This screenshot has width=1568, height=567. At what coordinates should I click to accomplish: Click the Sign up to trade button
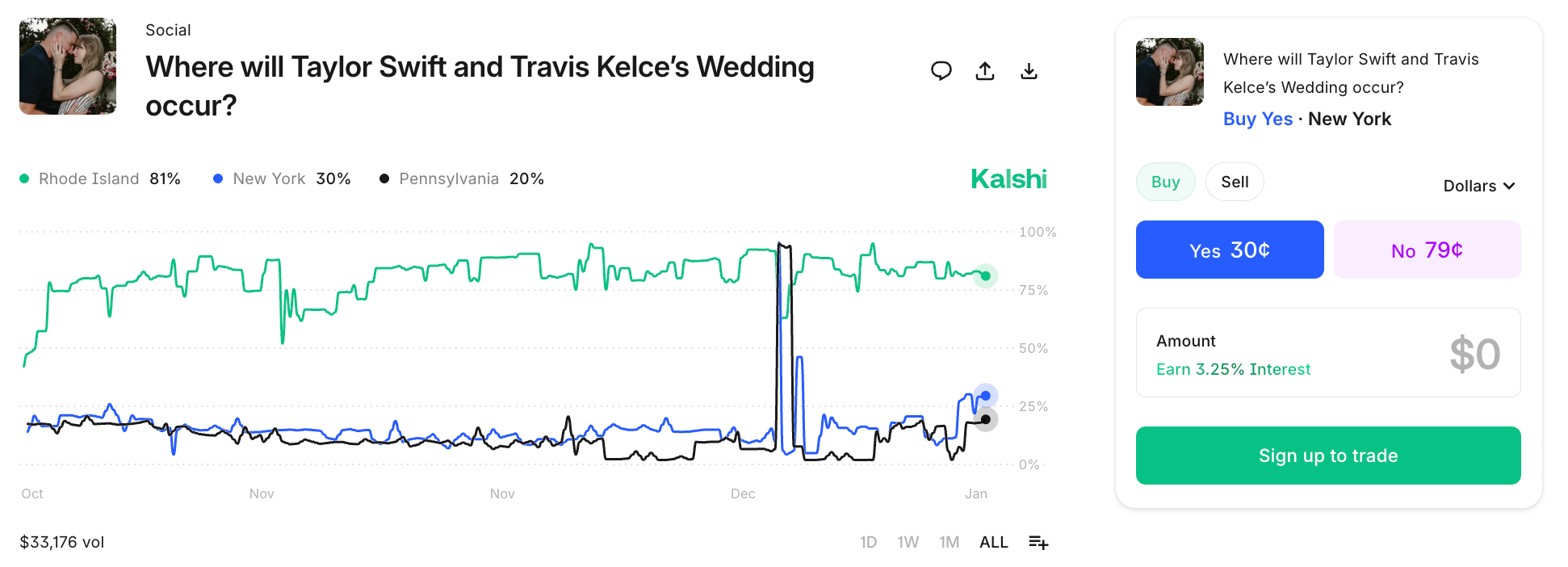click(1328, 456)
